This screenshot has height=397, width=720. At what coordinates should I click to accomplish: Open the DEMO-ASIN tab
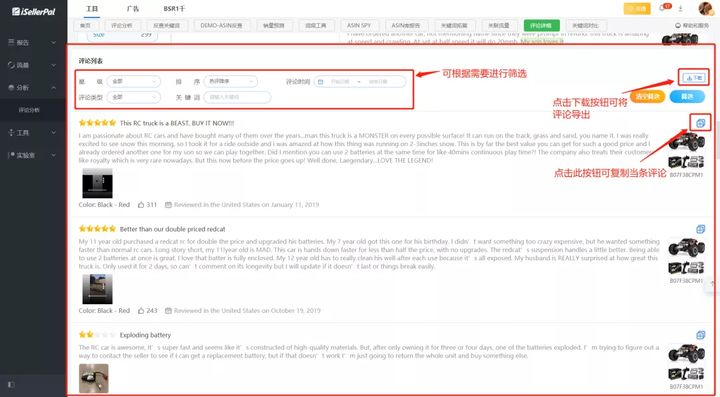tap(221, 25)
